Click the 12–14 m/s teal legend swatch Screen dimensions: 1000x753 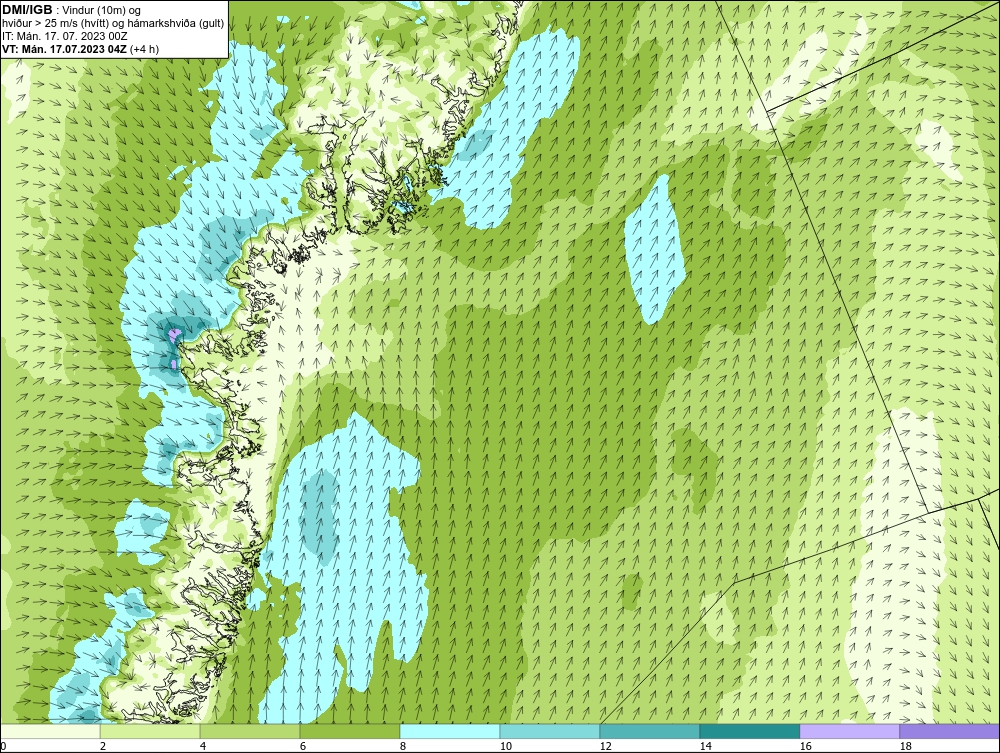coord(649,732)
